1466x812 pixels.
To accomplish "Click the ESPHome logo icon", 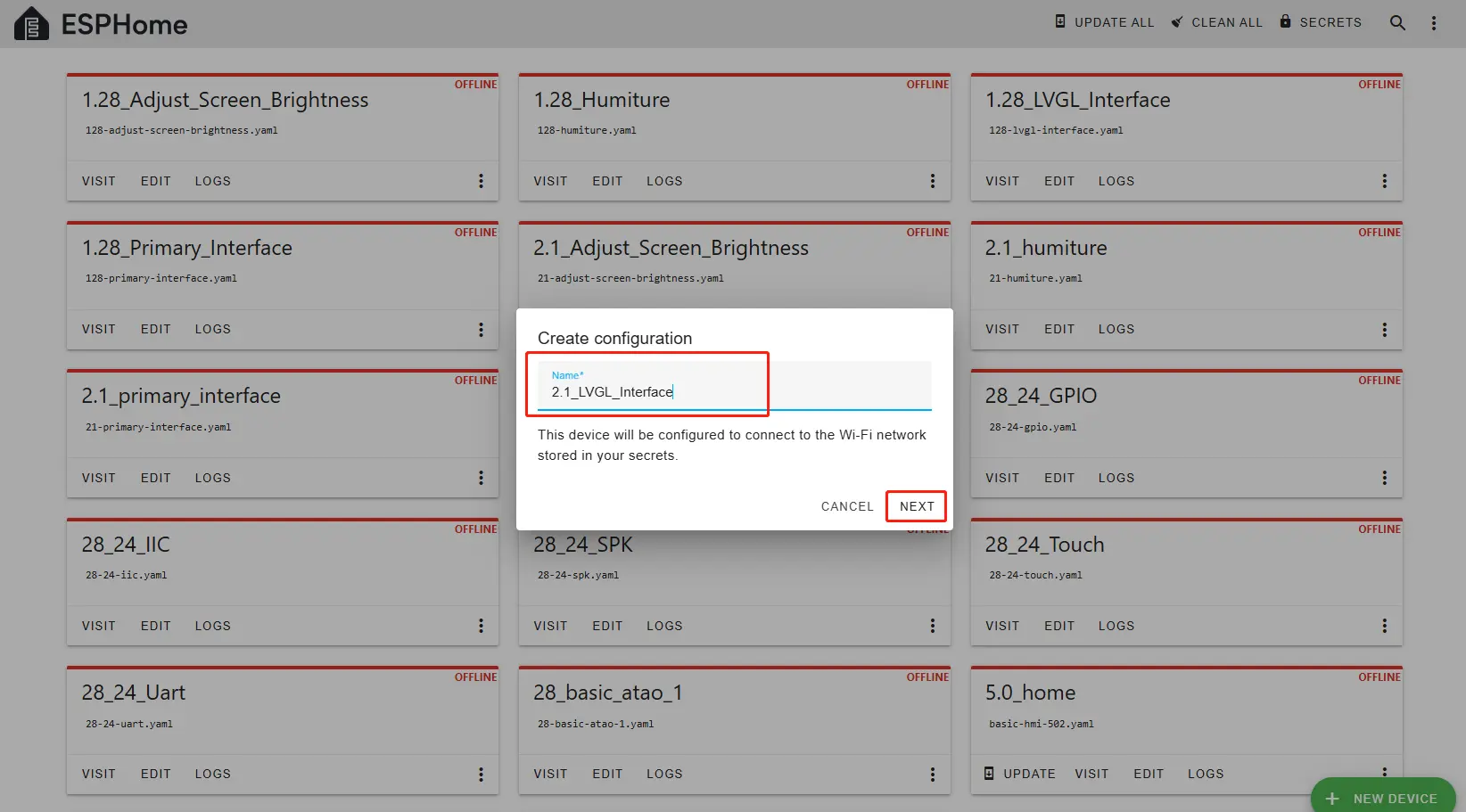I will 31,24.
